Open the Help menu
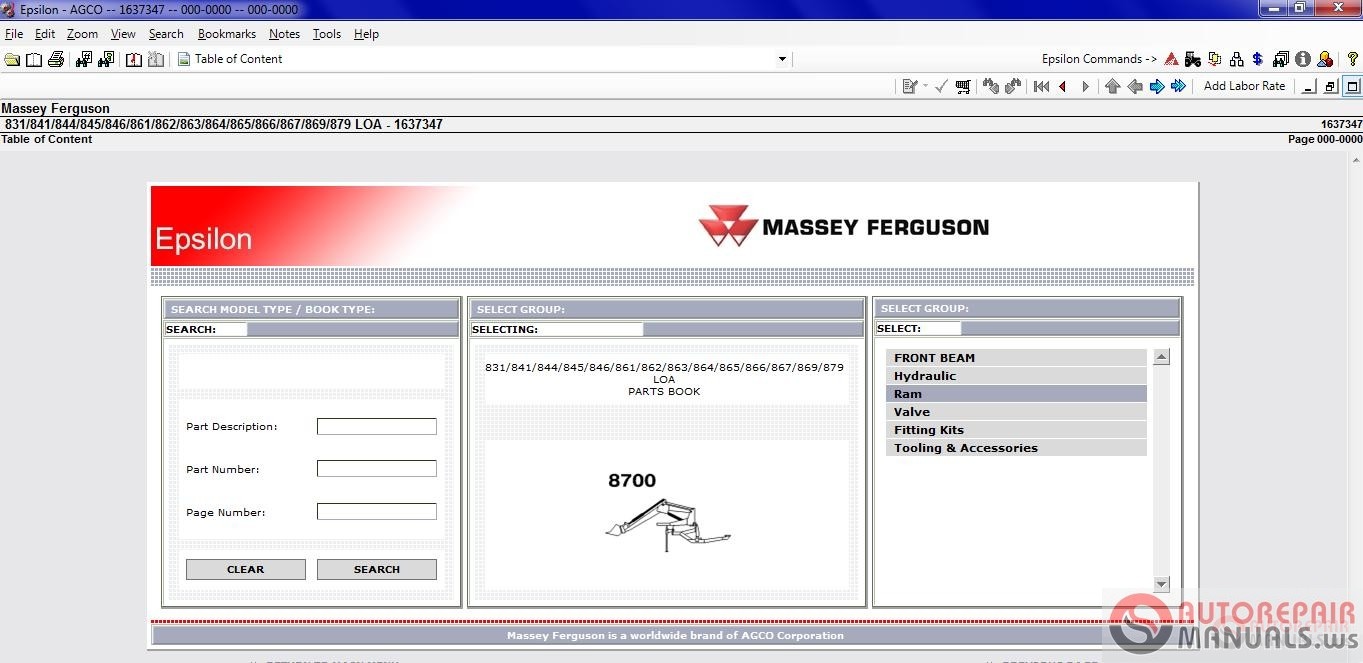The width and height of the screenshot is (1363, 663). coord(367,34)
